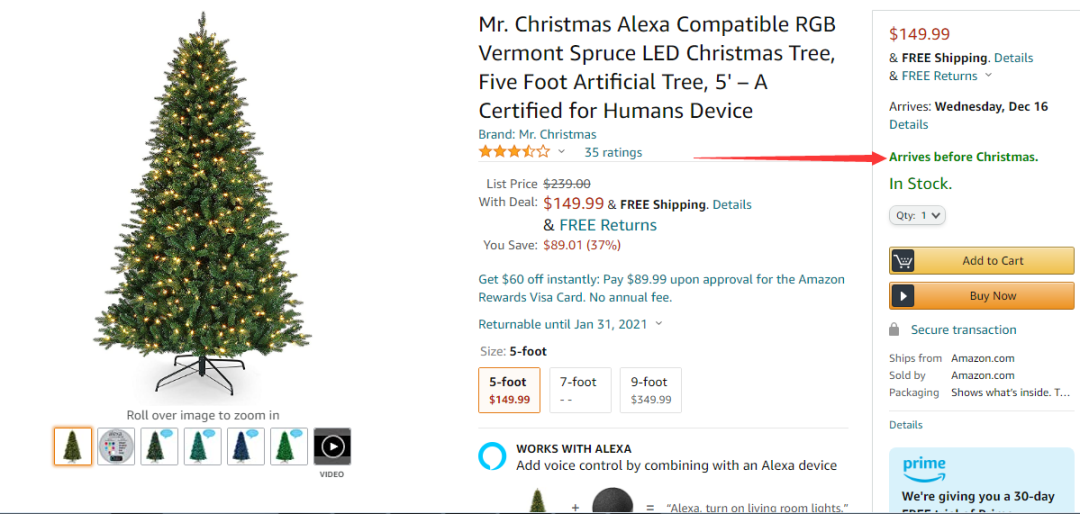Click the secure transaction padlock icon
This screenshot has width=1080, height=514.
(894, 330)
